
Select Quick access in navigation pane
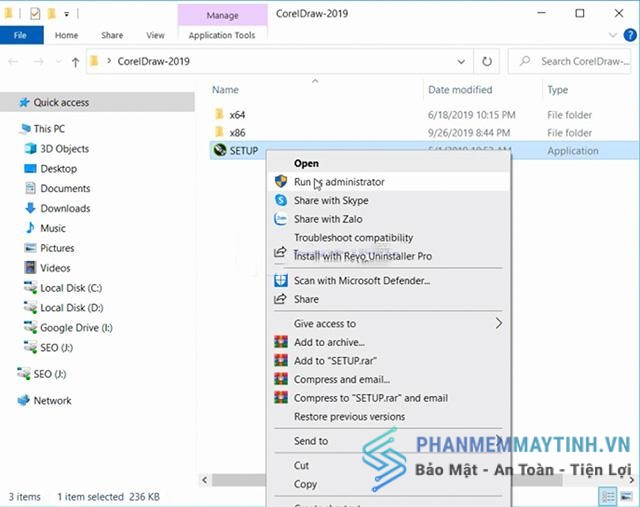pyautogui.click(x=97, y=102)
